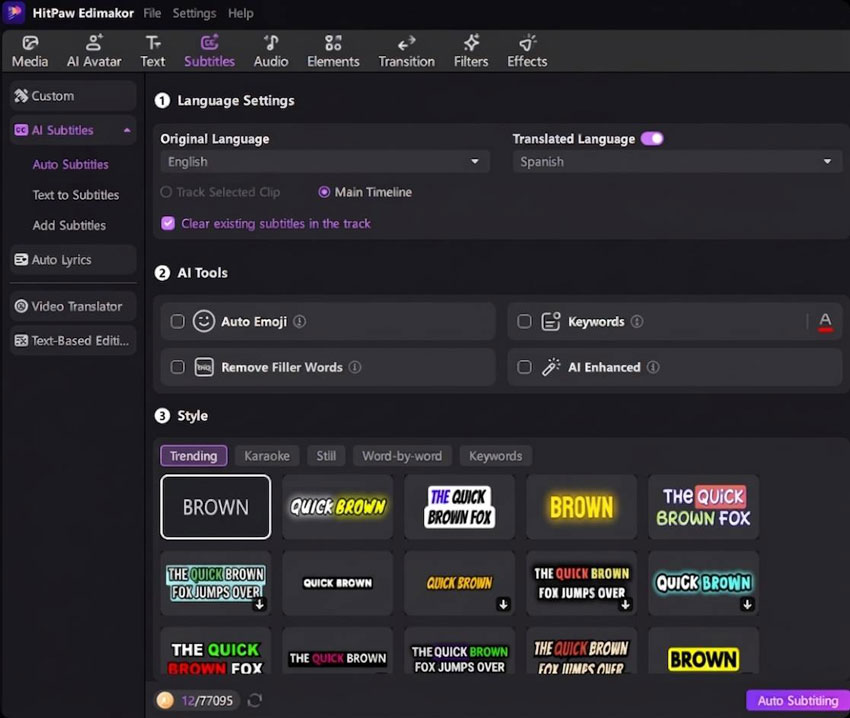Screen dimensions: 850x718
Task: Enable the AI Enhanced checkbox
Action: (524, 367)
